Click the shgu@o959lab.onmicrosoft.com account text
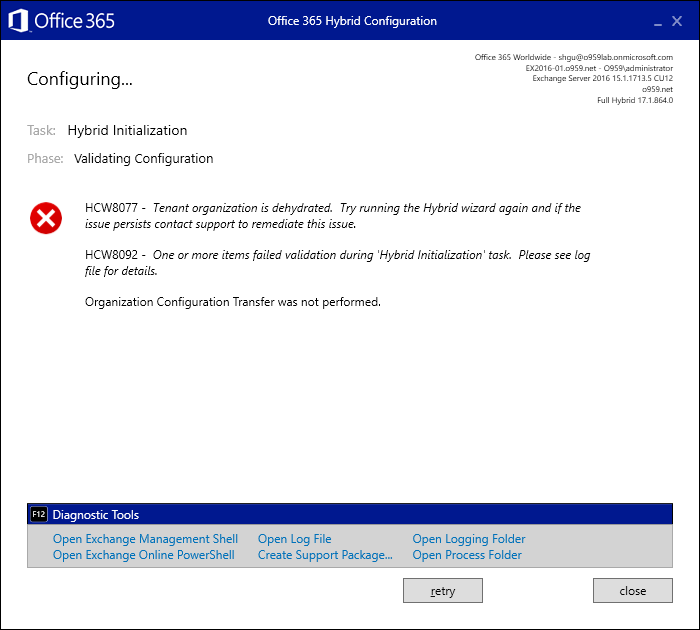 616,57
